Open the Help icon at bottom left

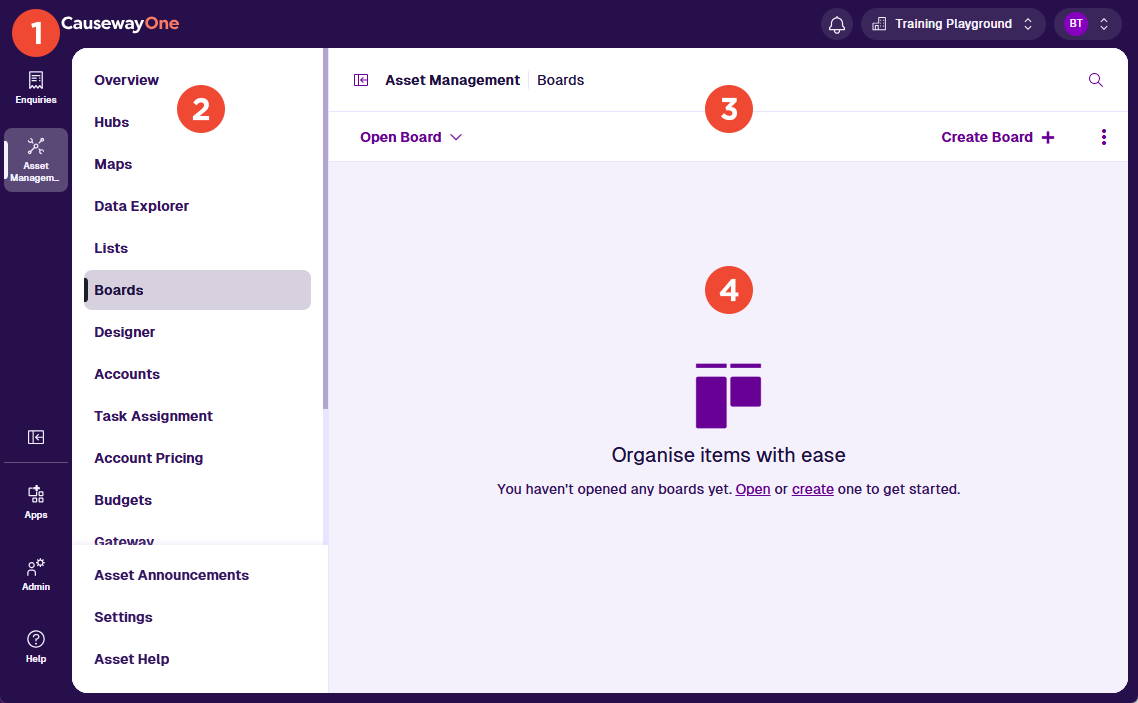(36, 645)
